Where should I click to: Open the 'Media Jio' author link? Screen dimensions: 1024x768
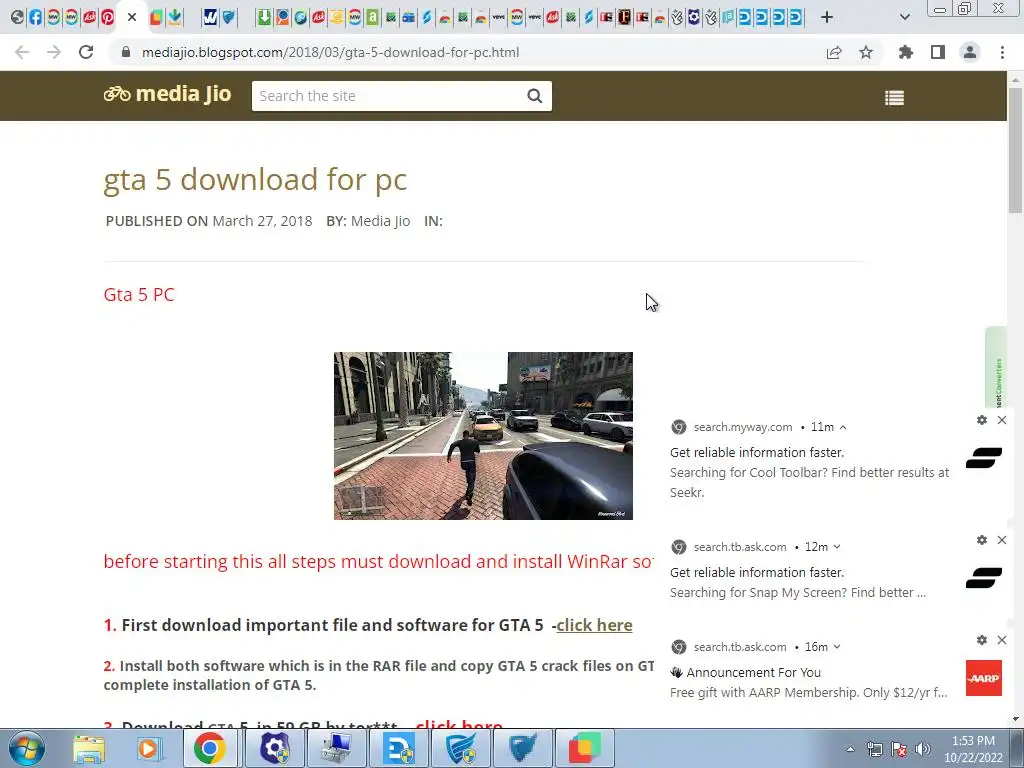point(381,221)
